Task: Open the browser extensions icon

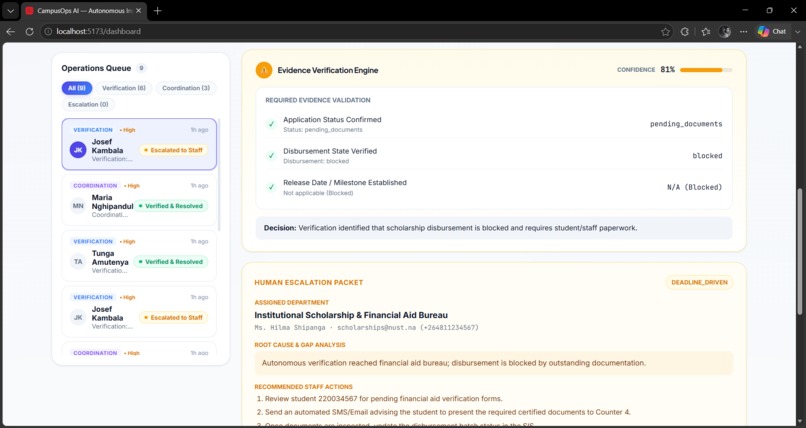Action: (685, 31)
